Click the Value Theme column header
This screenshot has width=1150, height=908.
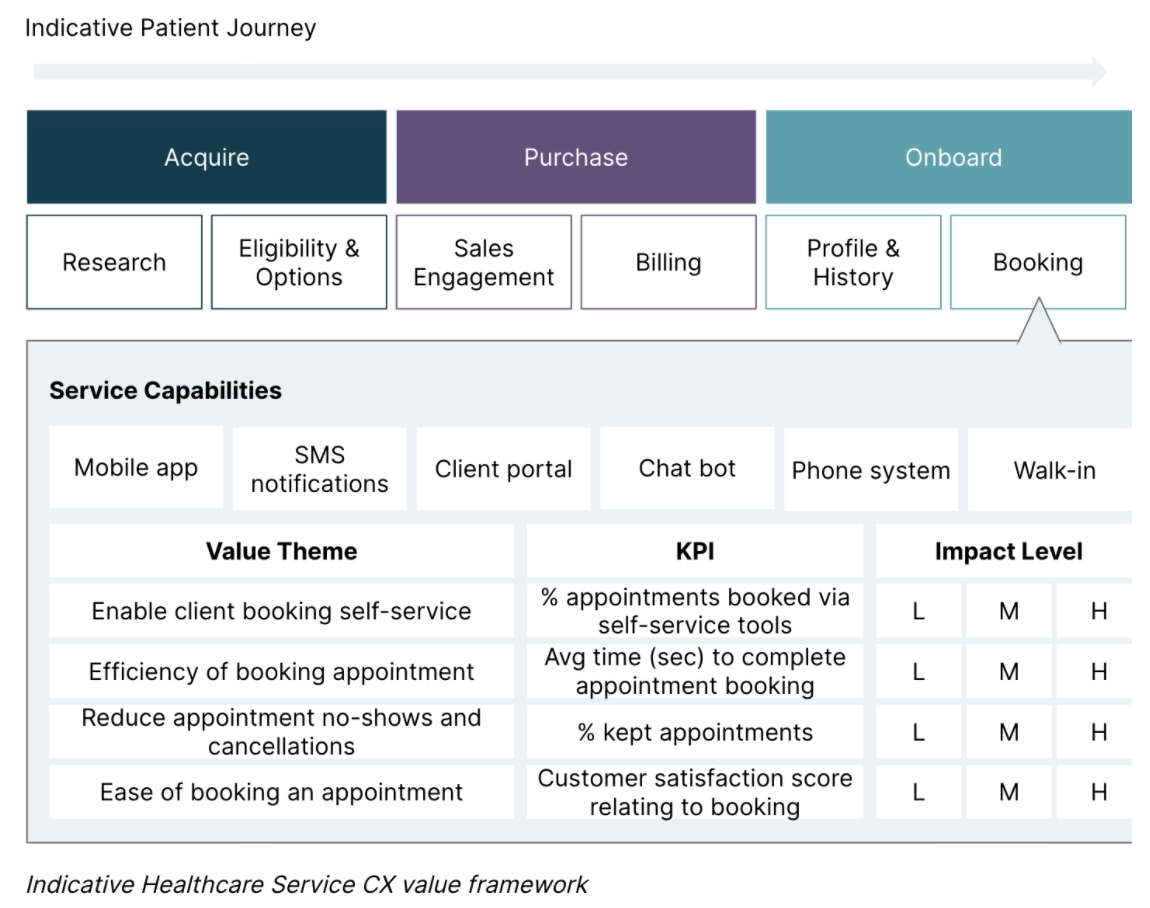click(281, 551)
